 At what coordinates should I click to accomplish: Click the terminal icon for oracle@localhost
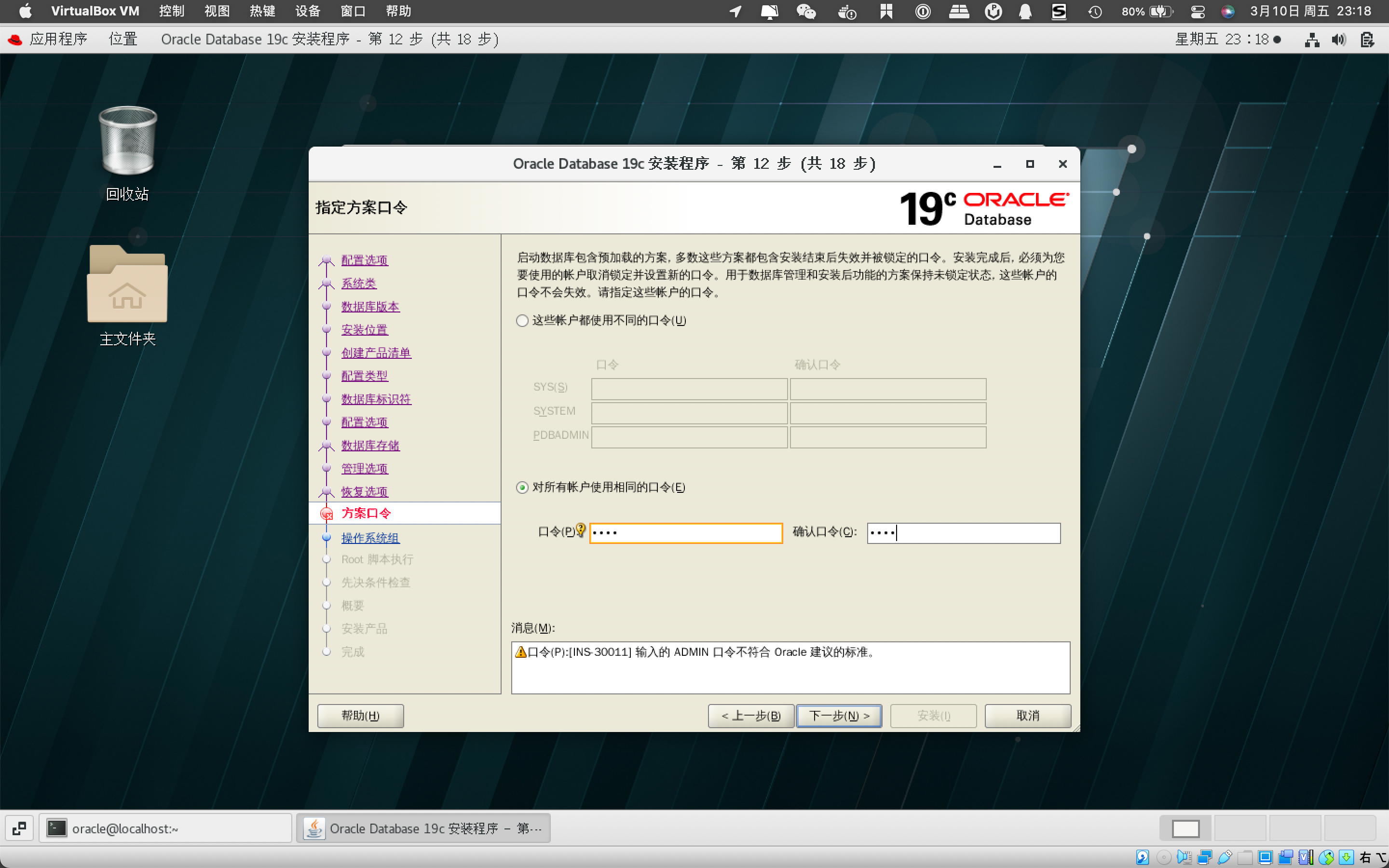(57, 828)
